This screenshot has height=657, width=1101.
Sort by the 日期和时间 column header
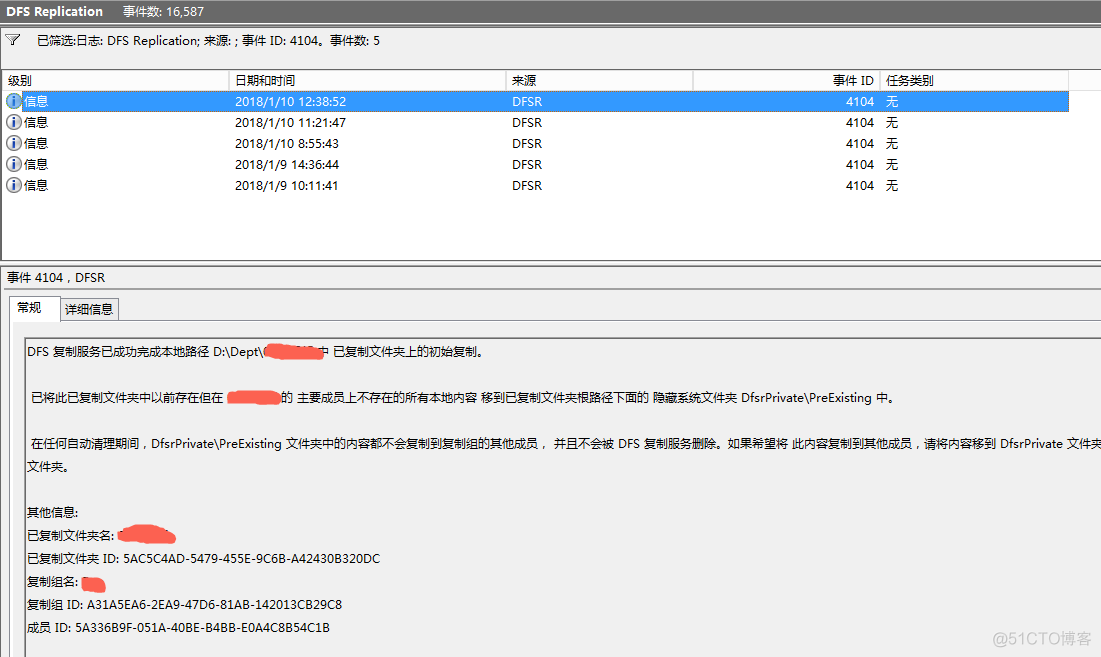[367, 81]
